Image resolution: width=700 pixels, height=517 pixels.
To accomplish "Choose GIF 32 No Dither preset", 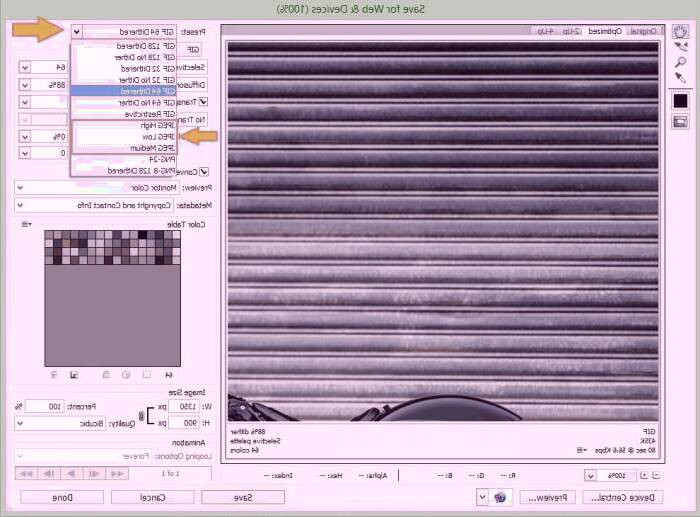I will click(x=123, y=80).
